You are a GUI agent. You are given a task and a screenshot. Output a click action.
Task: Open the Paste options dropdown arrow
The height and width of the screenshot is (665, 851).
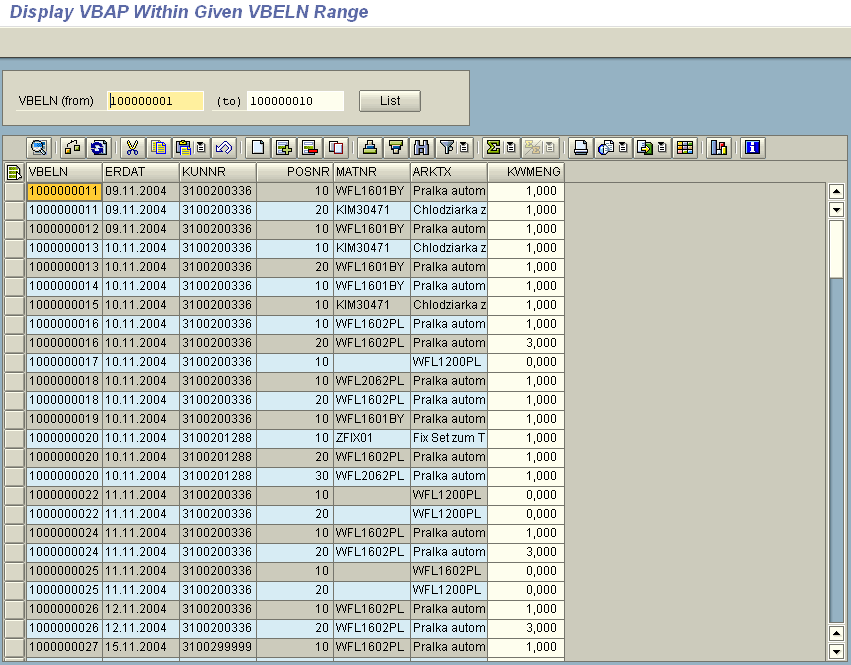pos(201,148)
